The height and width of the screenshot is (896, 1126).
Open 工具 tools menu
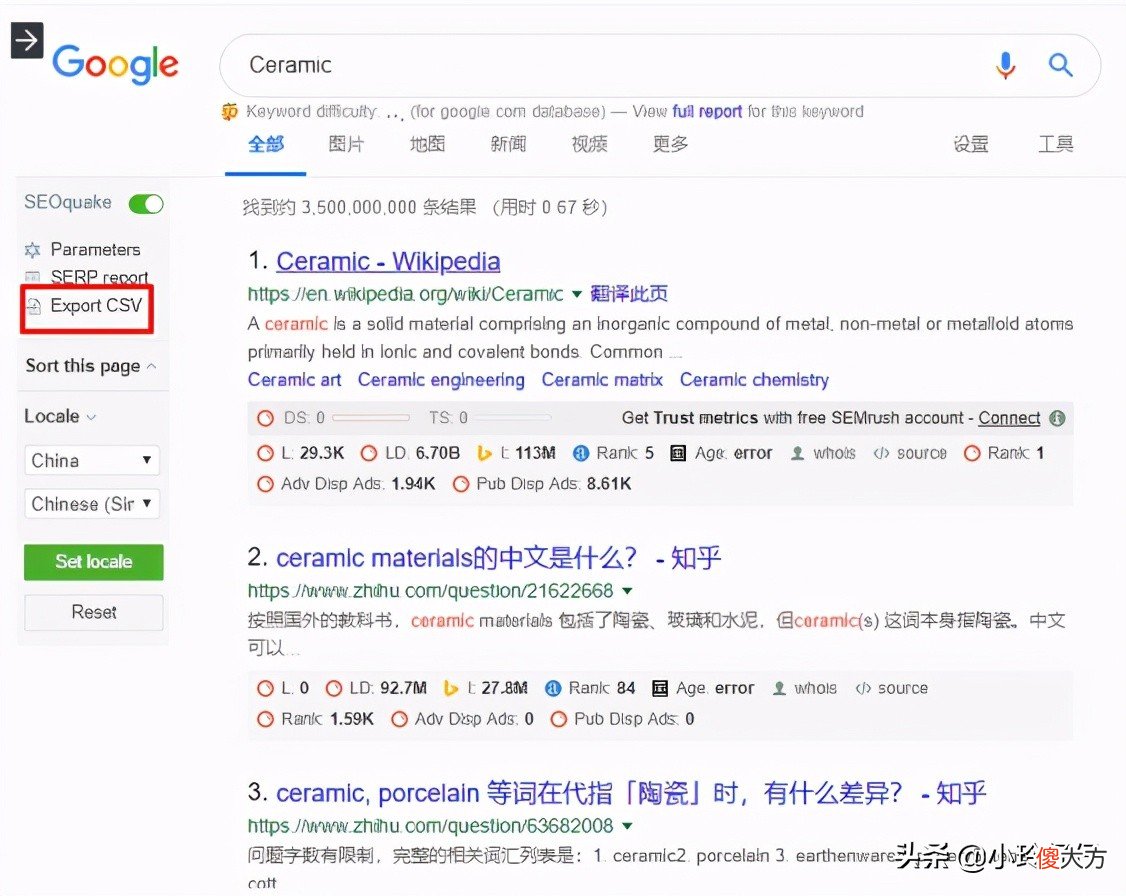1056,144
